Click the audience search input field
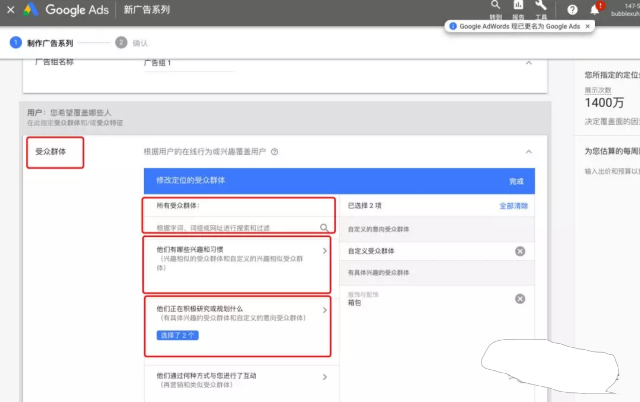This screenshot has height=402, width=640. [230, 228]
